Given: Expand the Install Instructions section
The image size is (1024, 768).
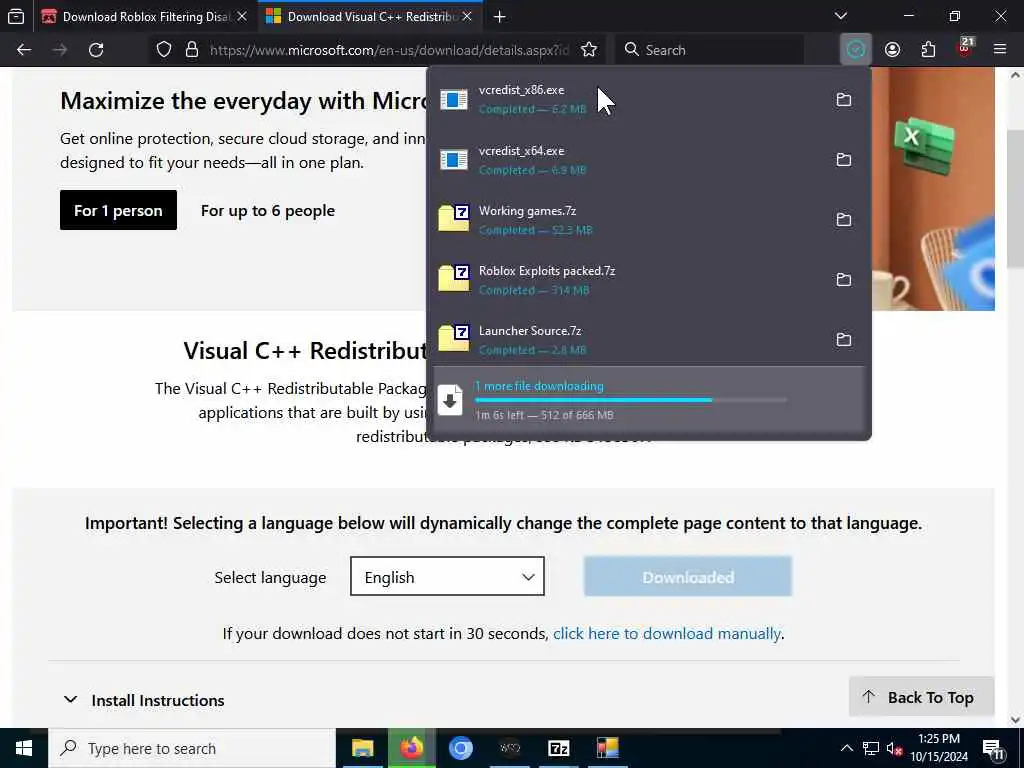Looking at the screenshot, I should click(x=144, y=700).
